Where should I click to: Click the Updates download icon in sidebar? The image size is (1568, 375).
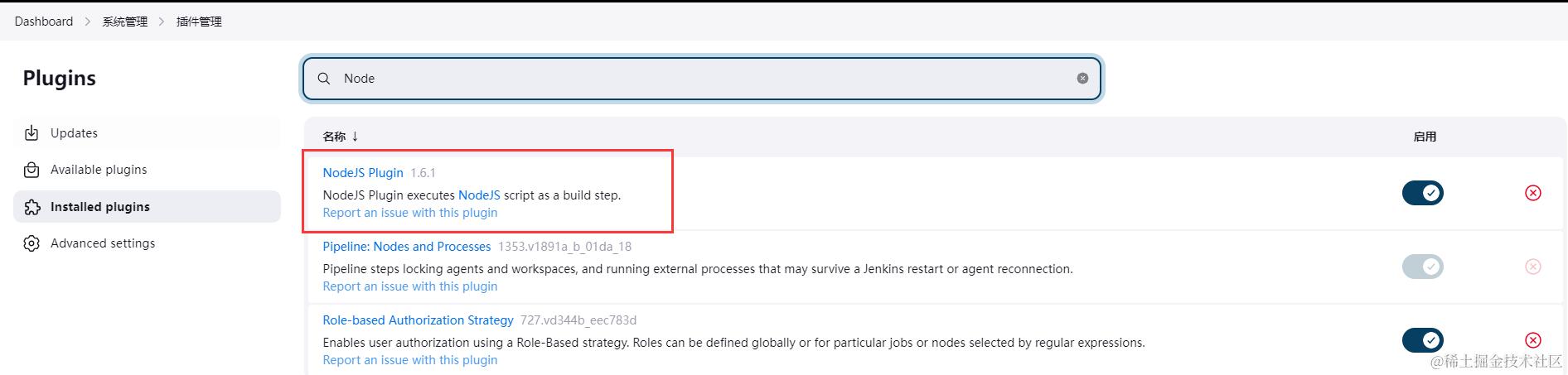pos(31,133)
